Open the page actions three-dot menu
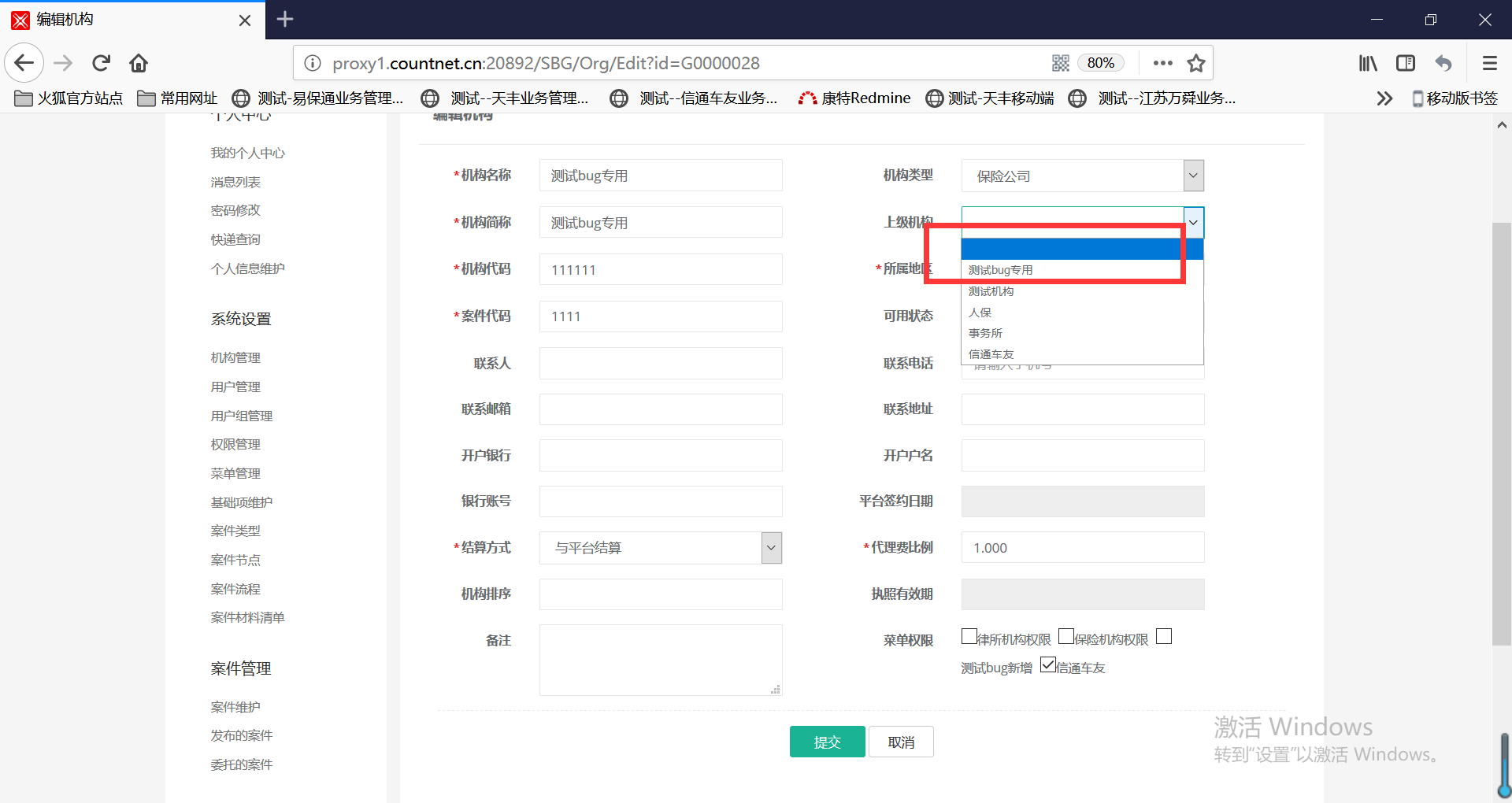Image resolution: width=1512 pixels, height=803 pixels. tap(1162, 63)
